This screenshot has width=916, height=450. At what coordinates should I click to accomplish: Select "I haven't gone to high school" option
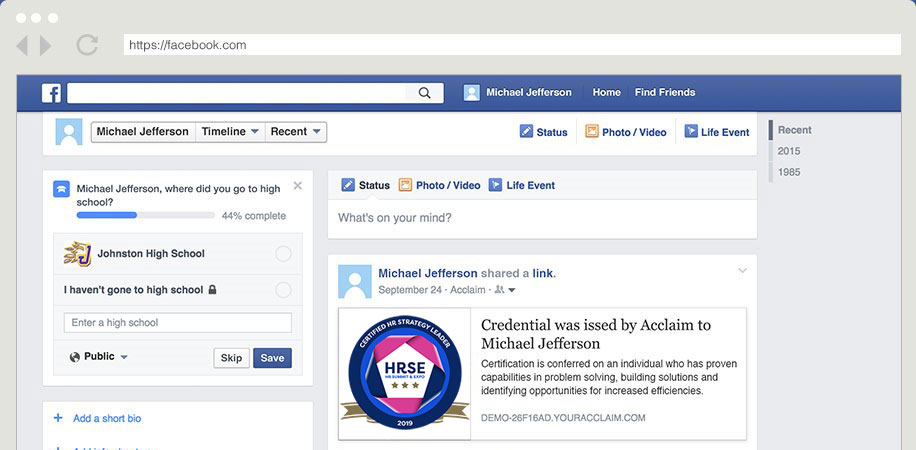point(283,290)
